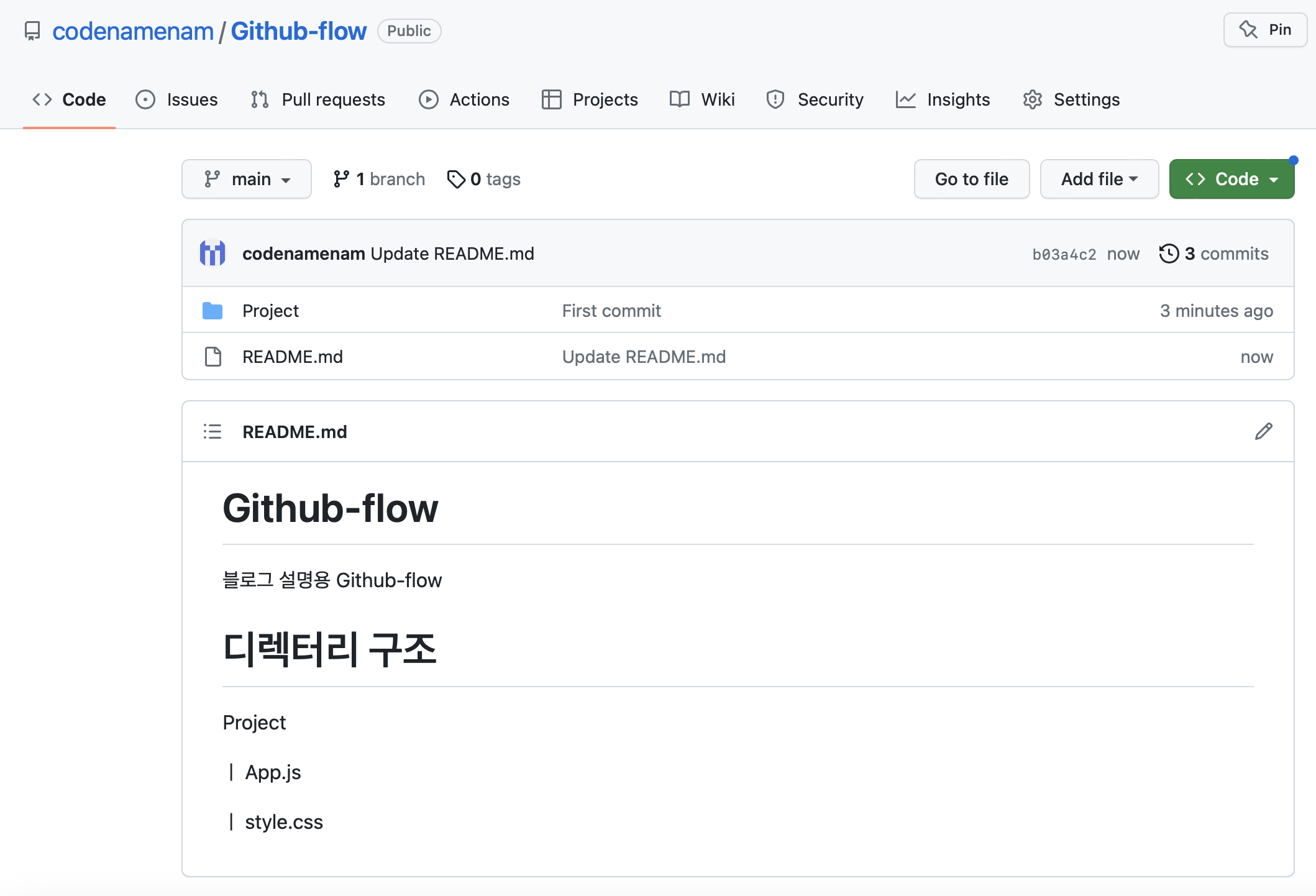Click the Pull requests merge icon
The image size is (1316, 896).
[x=260, y=99]
